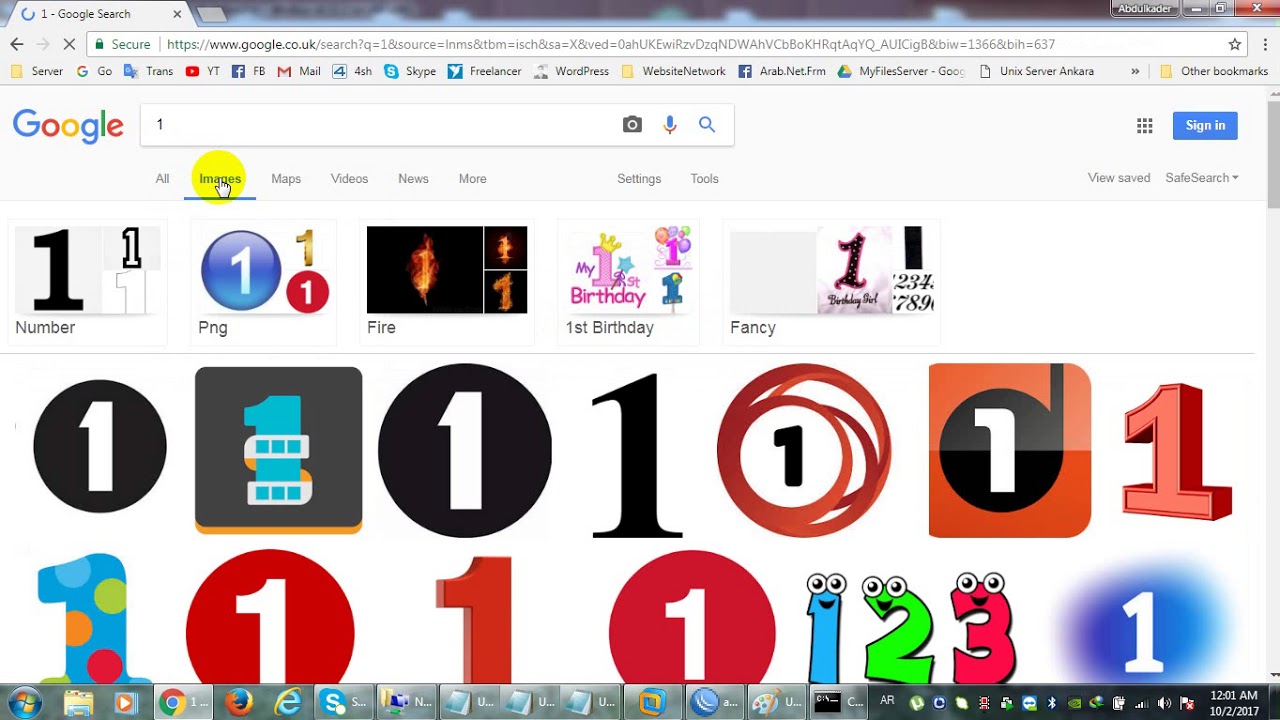Open the red concentric rings 1 image
Screen dimensions: 1280x720
(804, 450)
